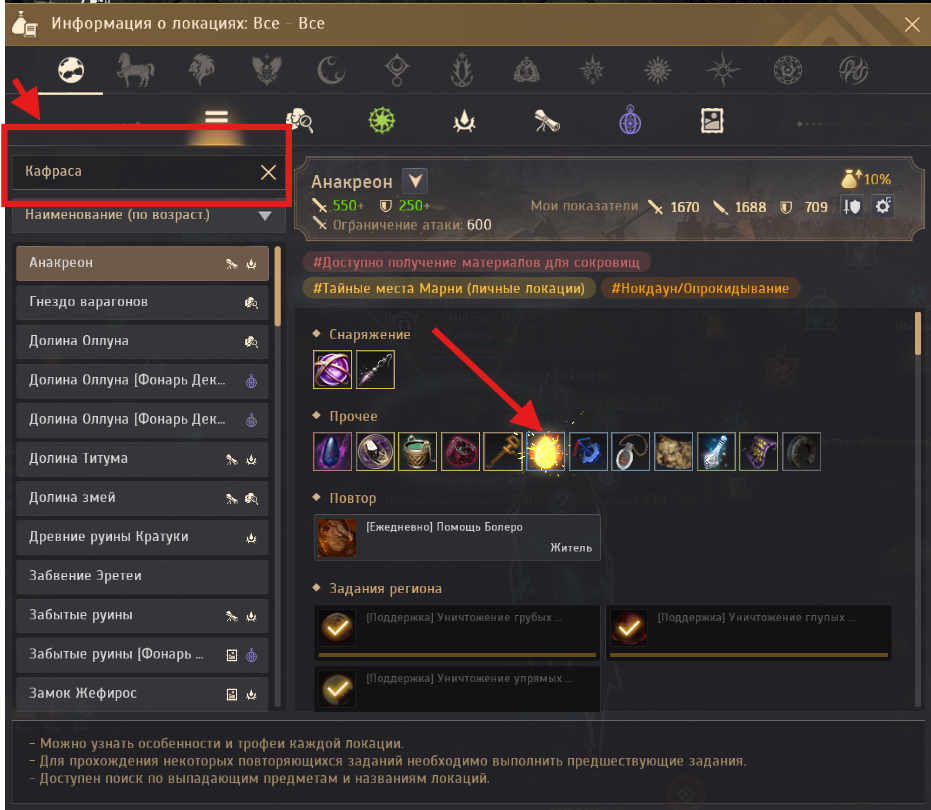Click the glowing yellow egg item icon
The height and width of the screenshot is (810, 931).
pos(545,451)
